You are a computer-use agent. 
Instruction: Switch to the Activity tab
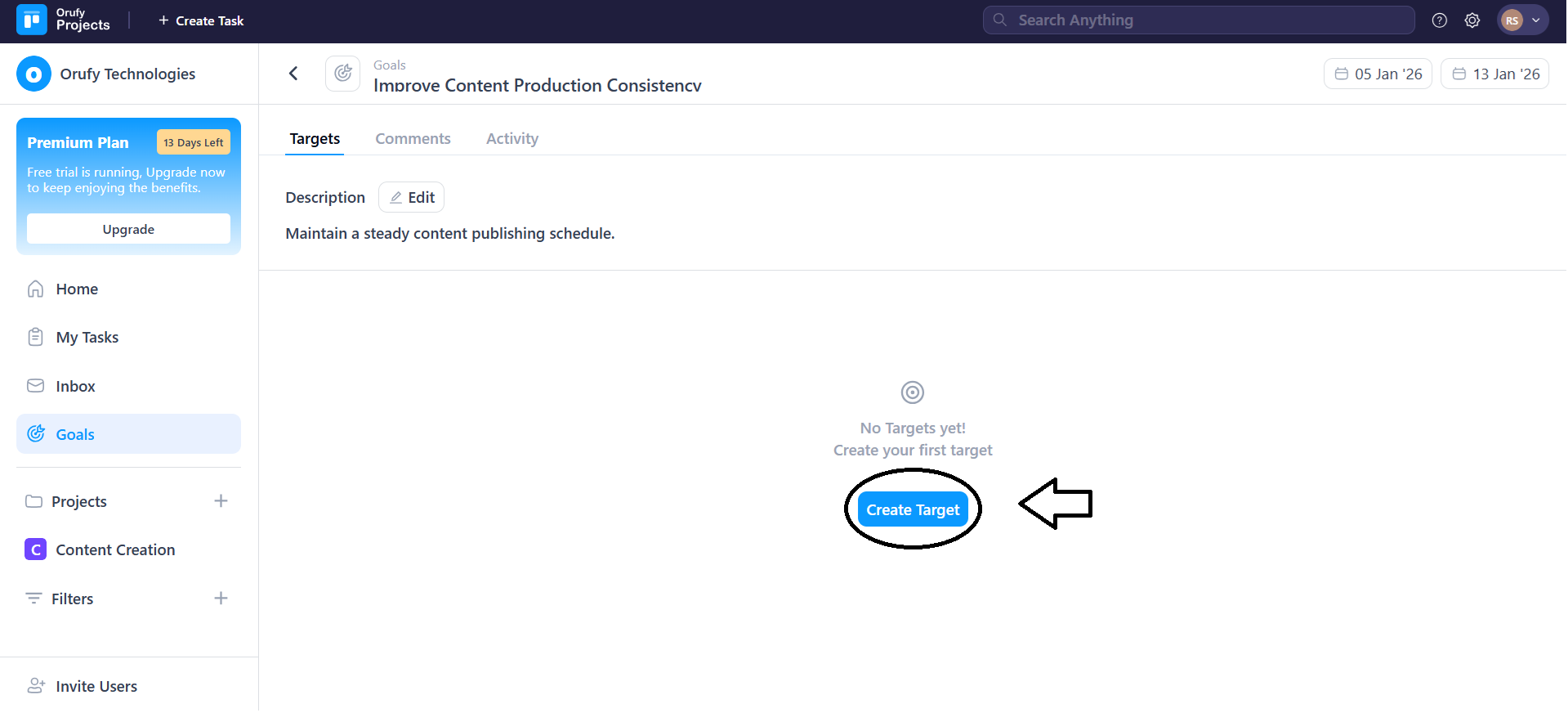point(511,139)
